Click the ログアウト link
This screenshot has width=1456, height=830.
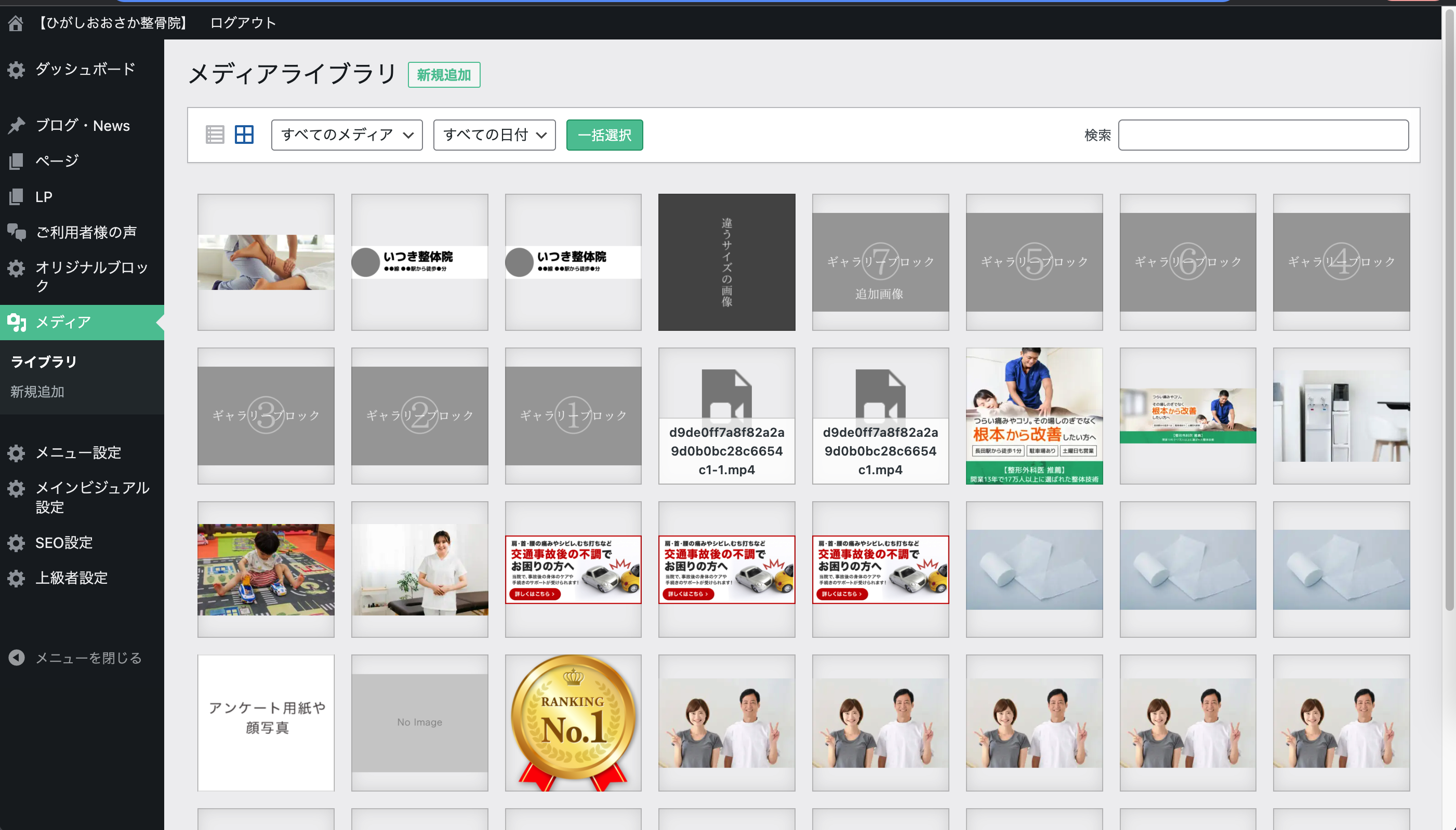click(x=243, y=23)
